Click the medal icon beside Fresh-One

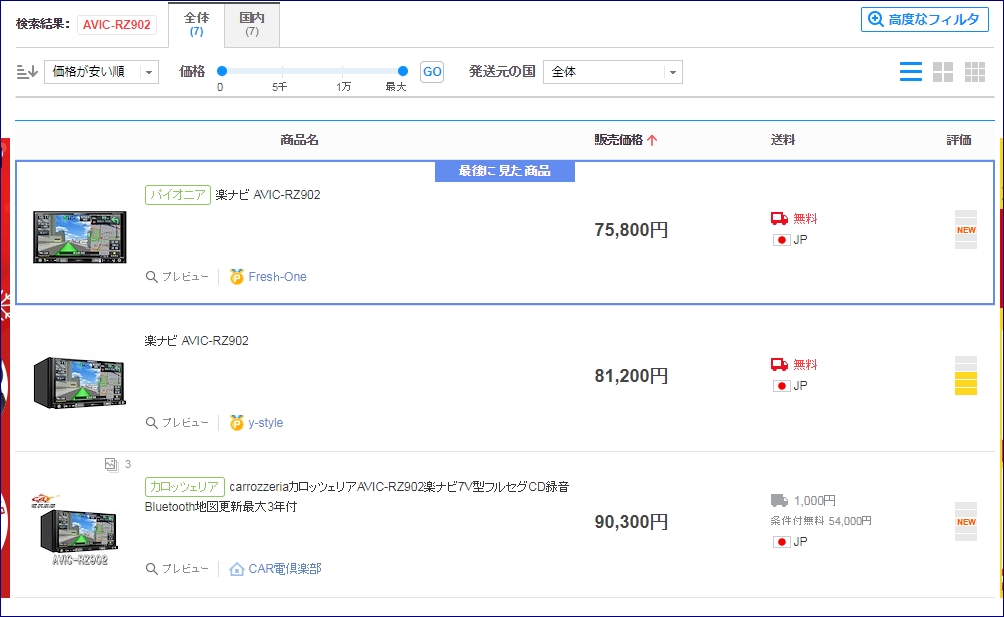point(237,276)
